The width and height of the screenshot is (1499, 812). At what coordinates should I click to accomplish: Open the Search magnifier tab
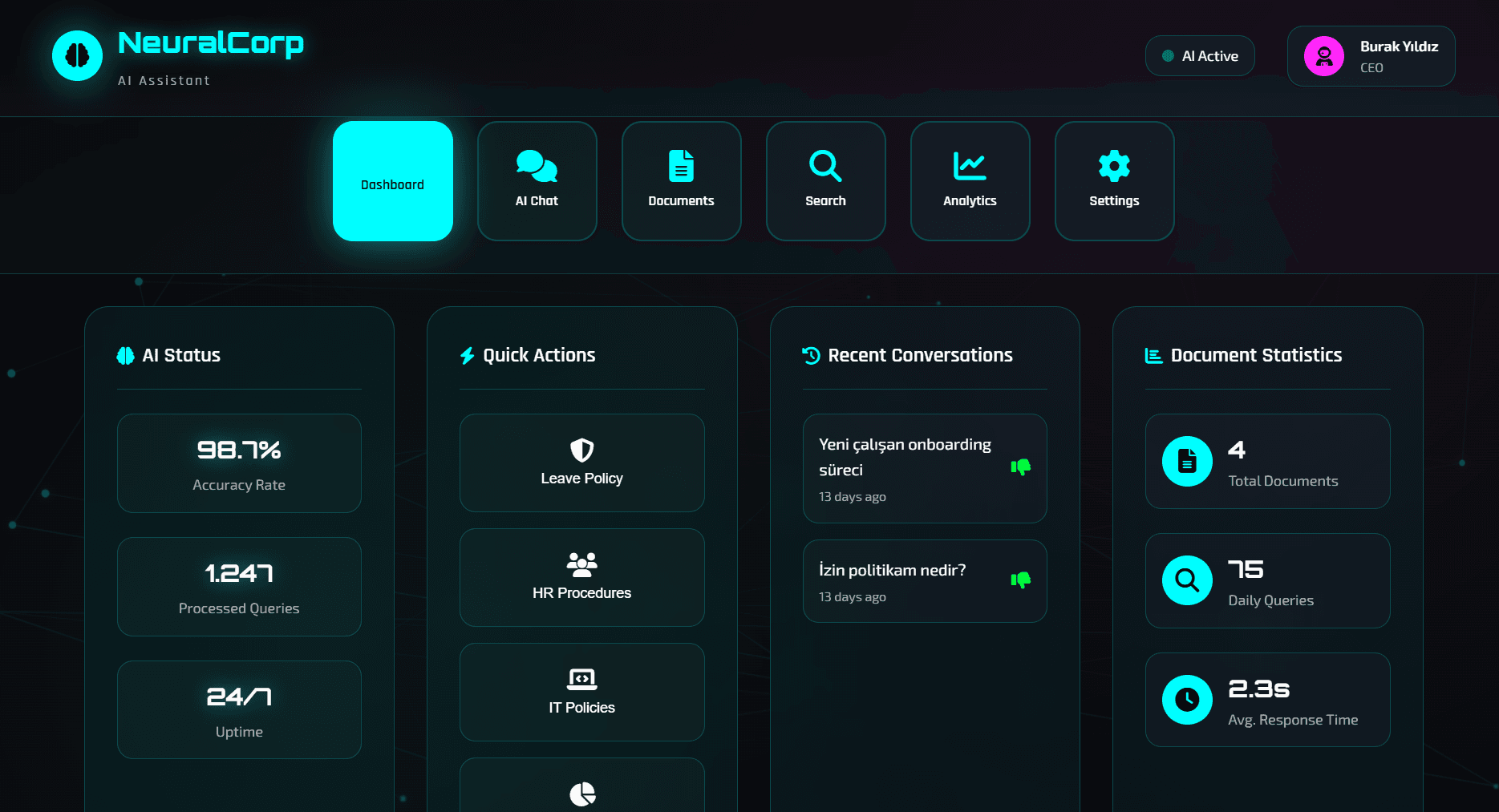[825, 180]
